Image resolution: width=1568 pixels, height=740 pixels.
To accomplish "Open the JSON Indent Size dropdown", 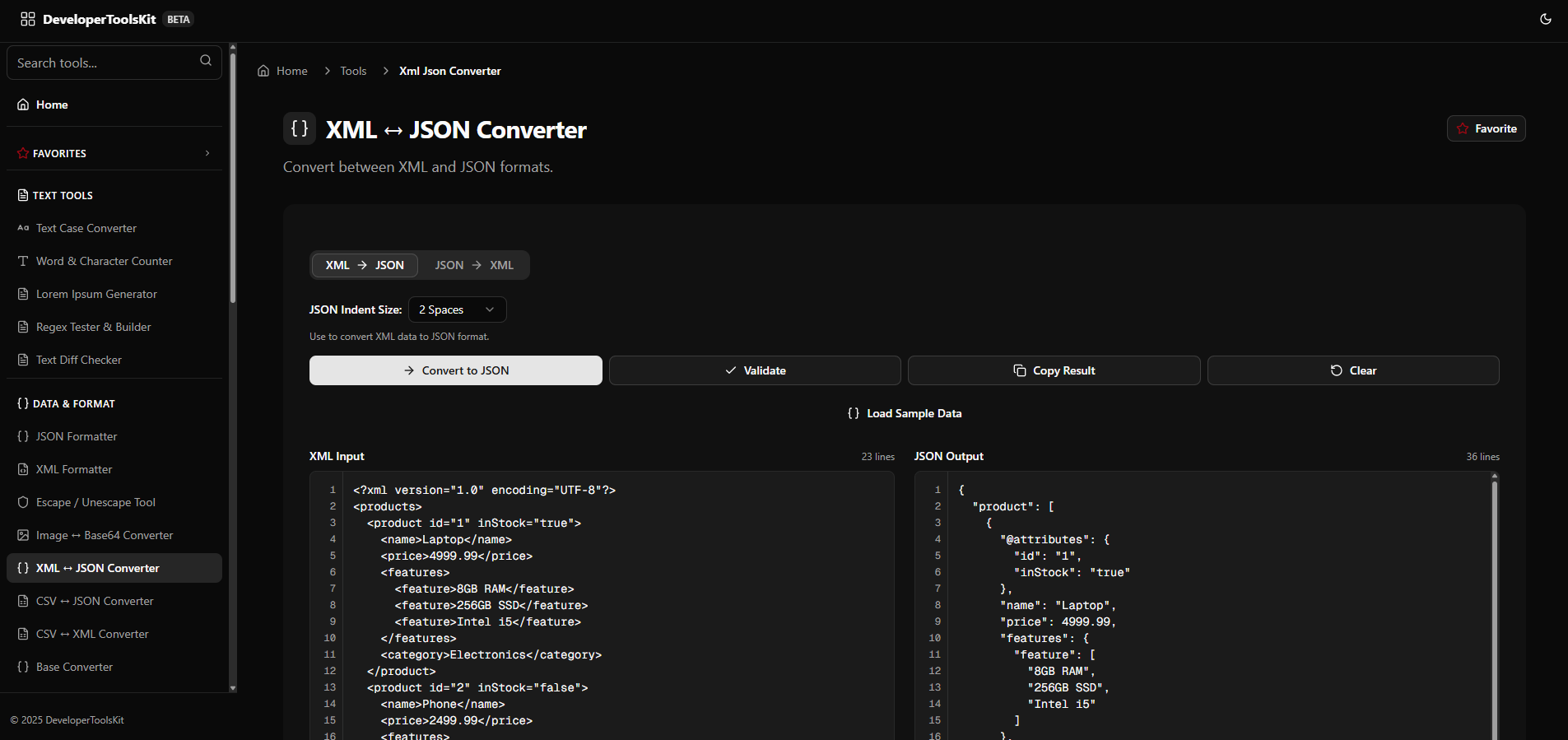I will [x=457, y=309].
